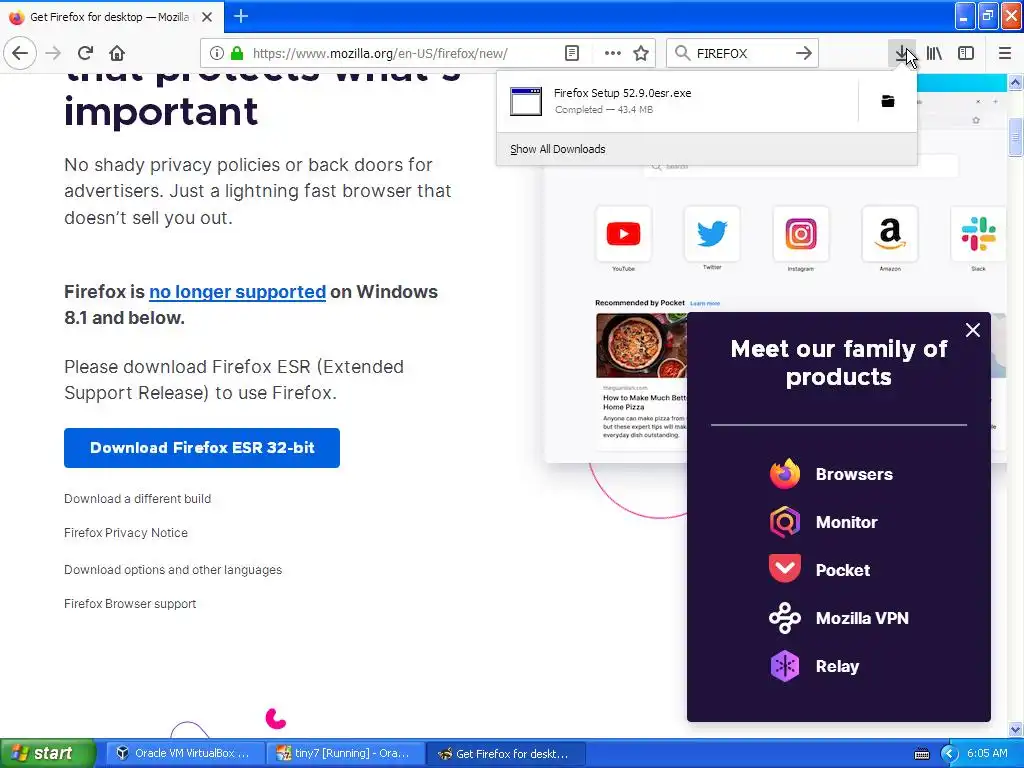The width and height of the screenshot is (1024, 768).
Task: Show the sidebars toggle icon
Action: pos(966,53)
